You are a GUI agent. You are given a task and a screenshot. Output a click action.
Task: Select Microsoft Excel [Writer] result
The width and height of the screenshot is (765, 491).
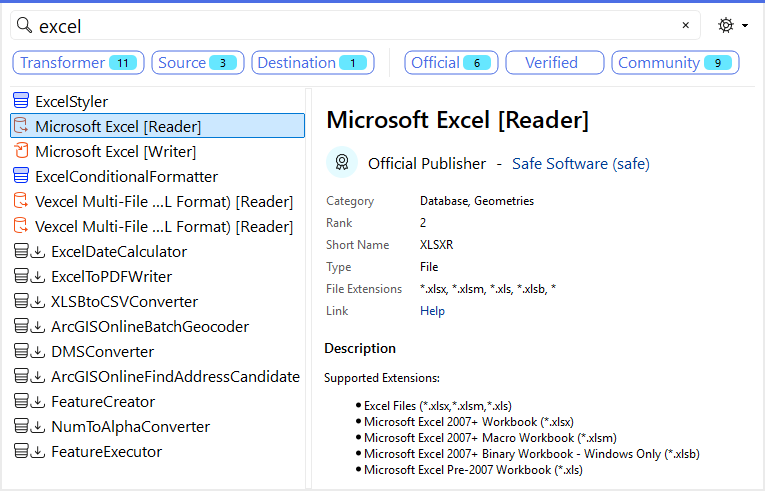(158, 151)
